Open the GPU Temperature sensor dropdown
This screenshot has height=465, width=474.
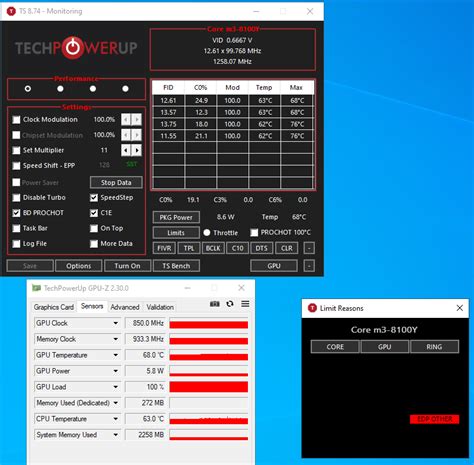(116, 355)
